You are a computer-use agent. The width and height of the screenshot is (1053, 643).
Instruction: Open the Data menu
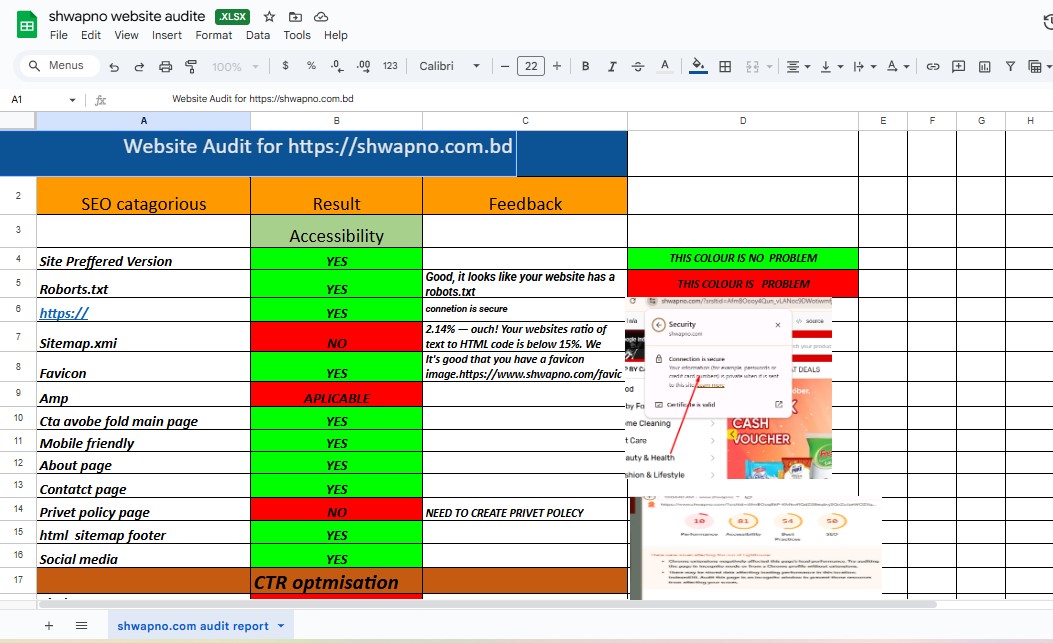(257, 34)
